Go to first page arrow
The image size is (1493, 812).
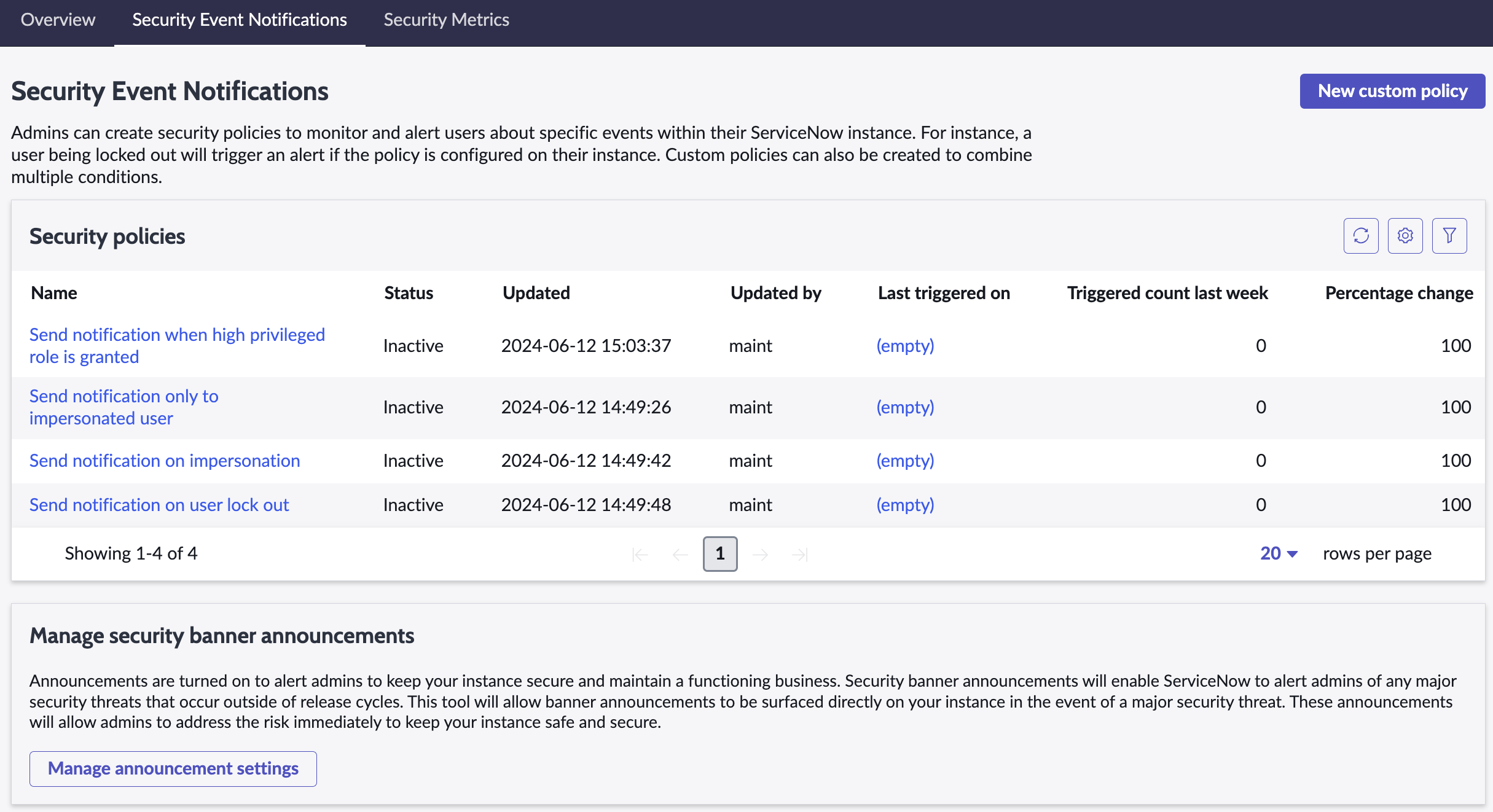pyautogui.click(x=640, y=555)
